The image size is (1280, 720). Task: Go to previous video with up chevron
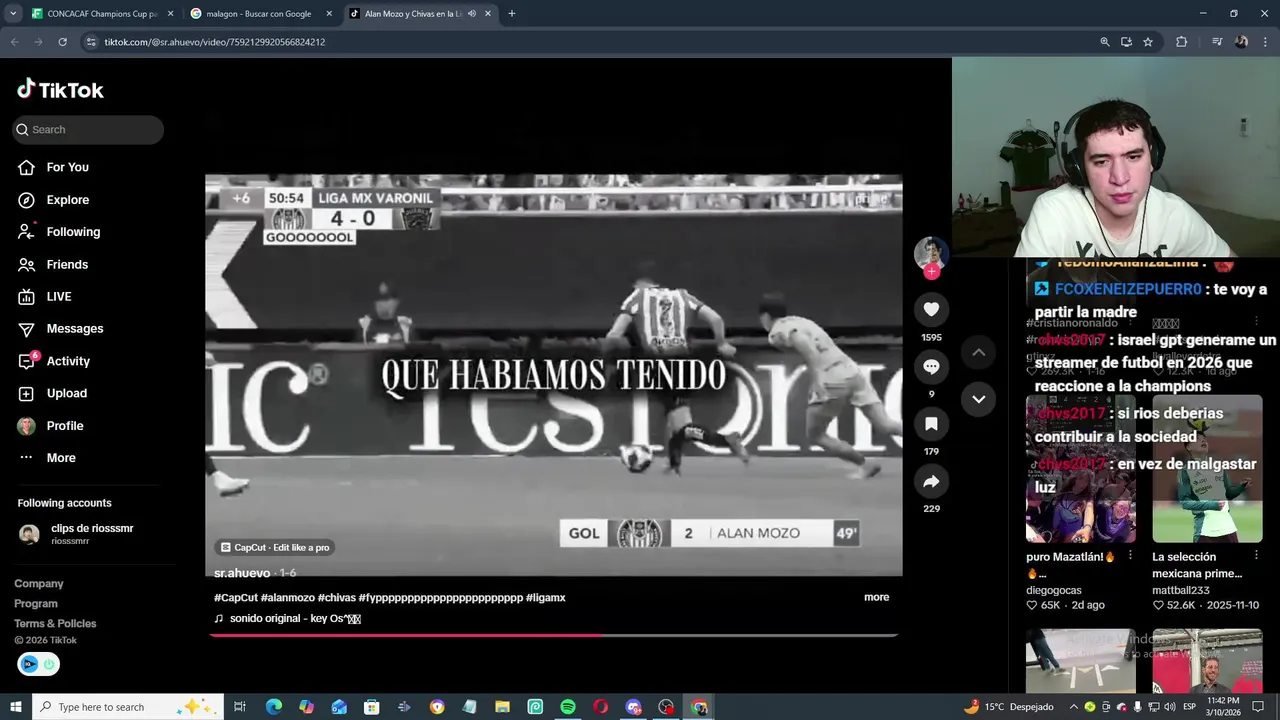(979, 352)
